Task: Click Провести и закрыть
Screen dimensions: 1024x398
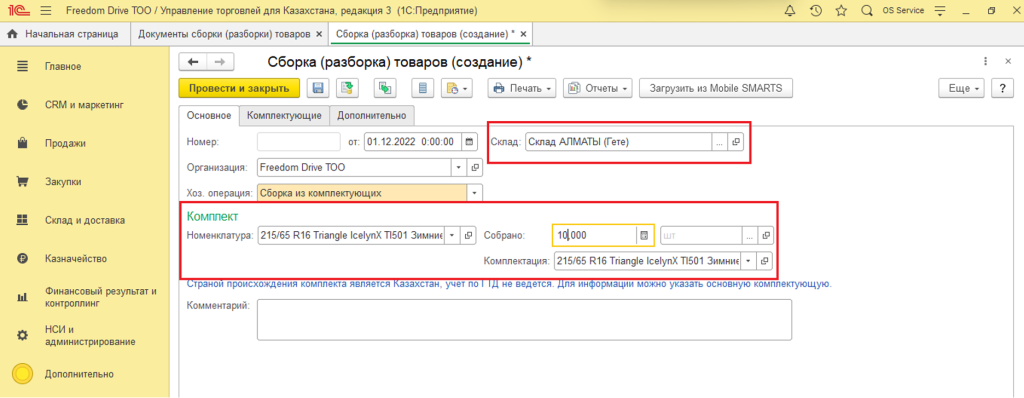Action: [239, 88]
